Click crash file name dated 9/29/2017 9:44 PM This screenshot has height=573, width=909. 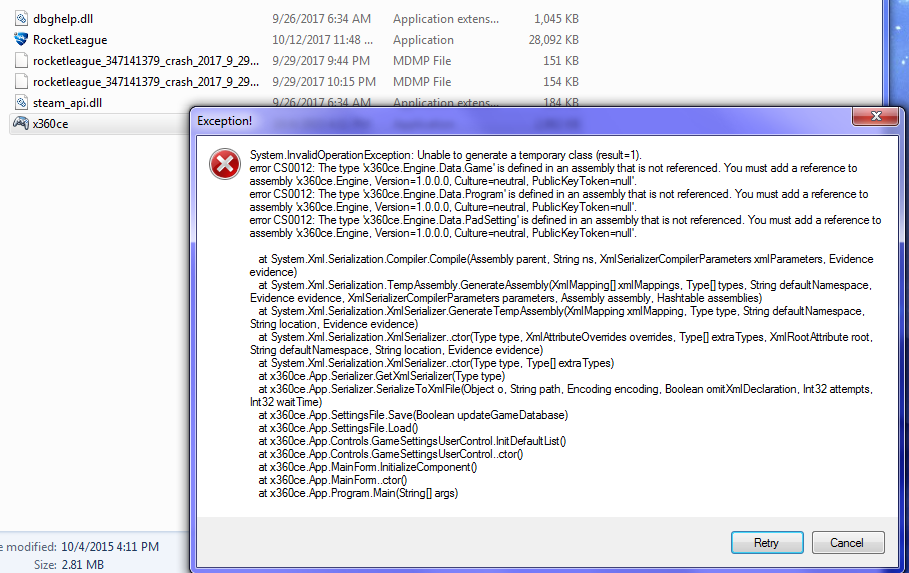tap(146, 61)
